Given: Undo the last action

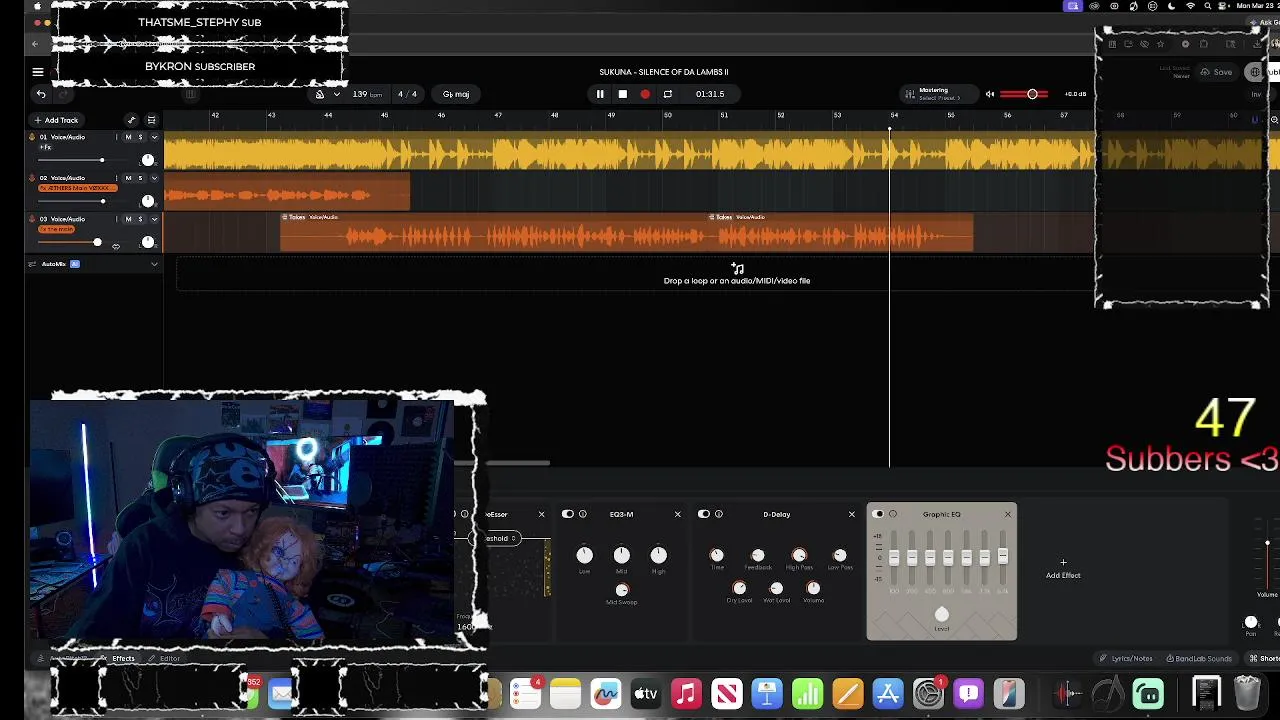Looking at the screenshot, I should tap(41, 94).
